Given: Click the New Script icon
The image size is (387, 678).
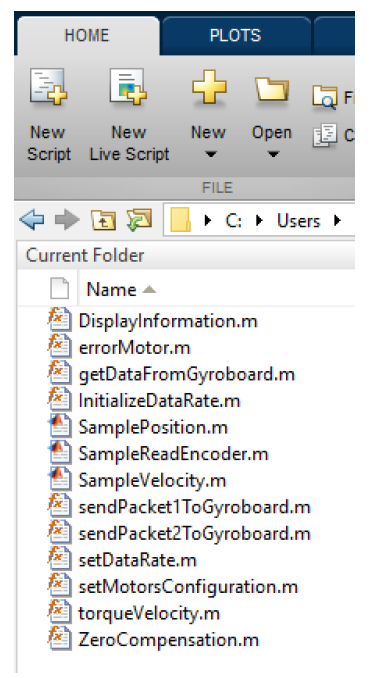Looking at the screenshot, I should (48, 87).
